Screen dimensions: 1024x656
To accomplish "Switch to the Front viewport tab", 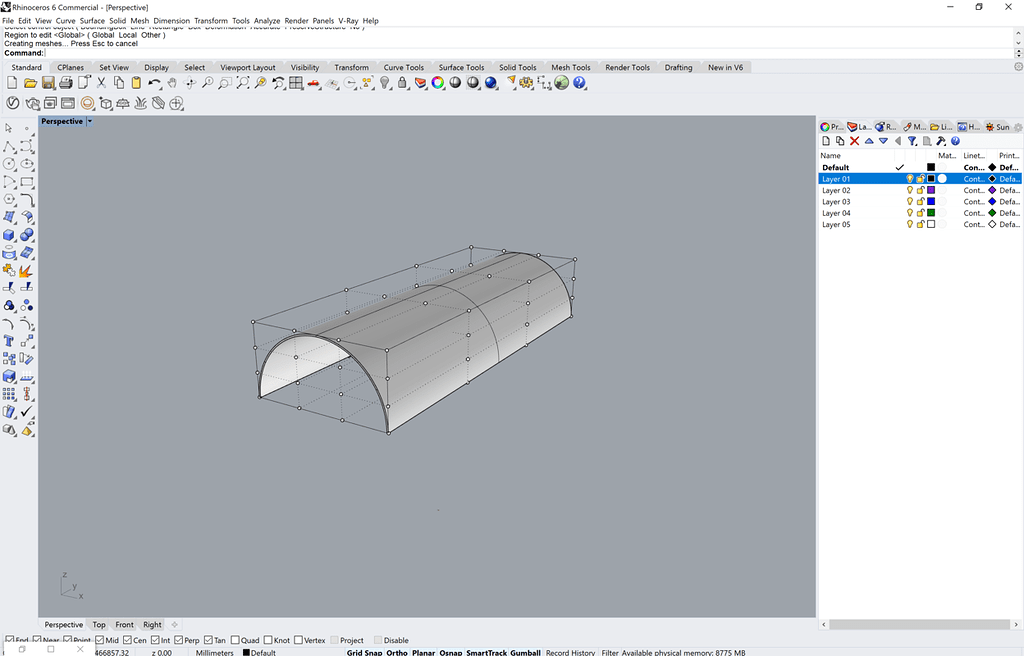I will (x=124, y=624).
